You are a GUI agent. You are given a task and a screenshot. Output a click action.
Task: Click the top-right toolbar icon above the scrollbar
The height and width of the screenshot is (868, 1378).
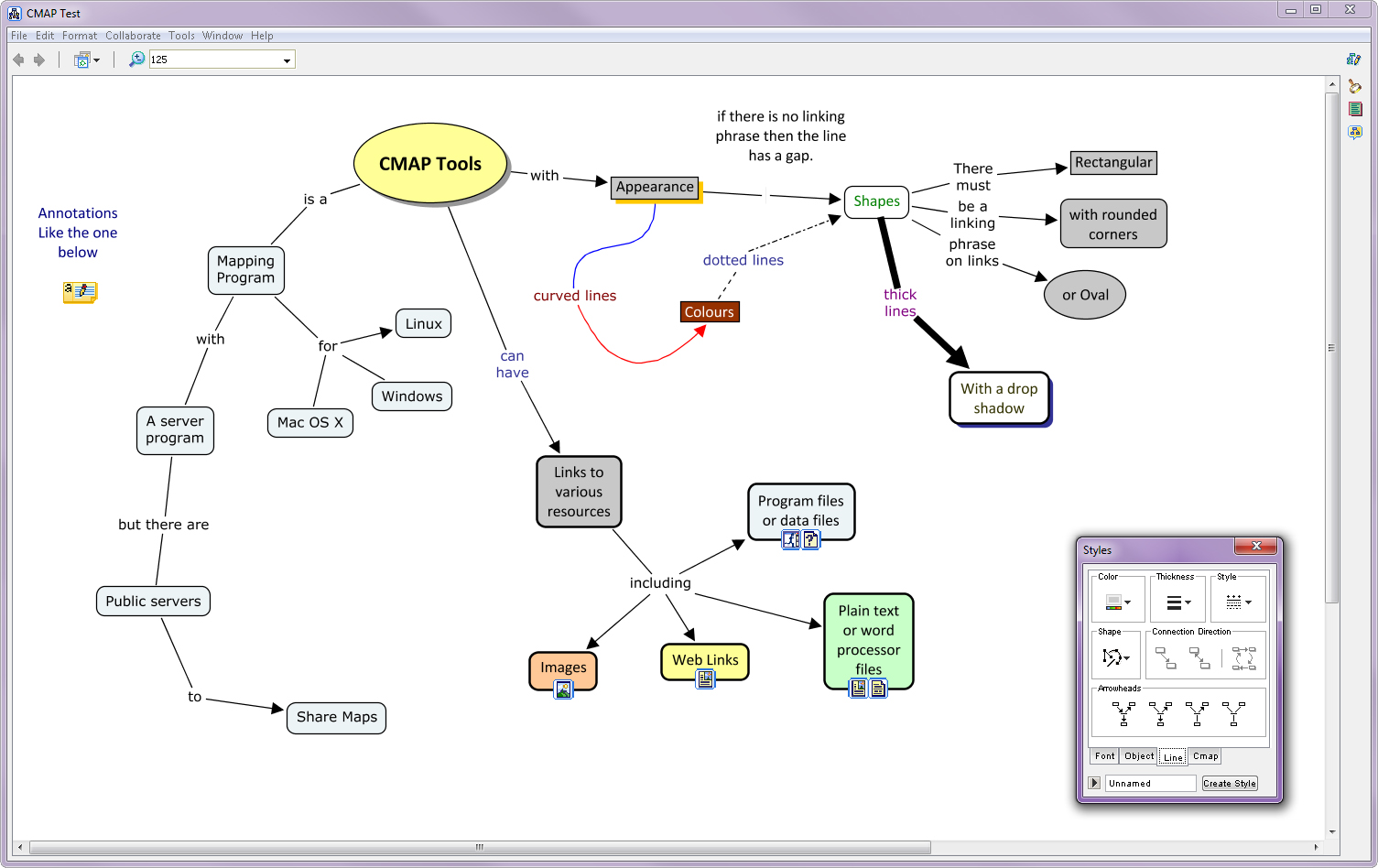[x=1354, y=59]
